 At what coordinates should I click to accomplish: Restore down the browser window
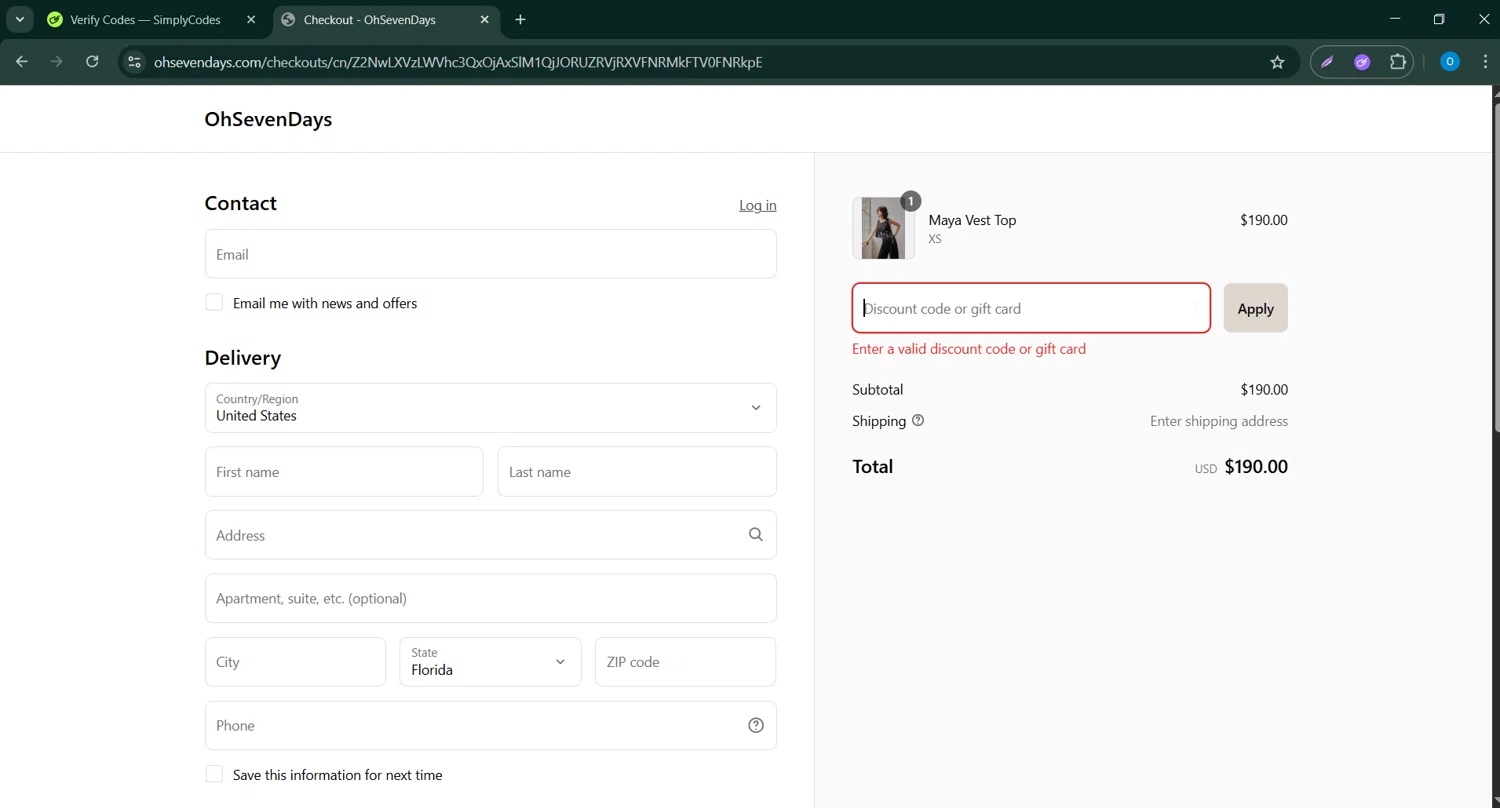point(1439,19)
